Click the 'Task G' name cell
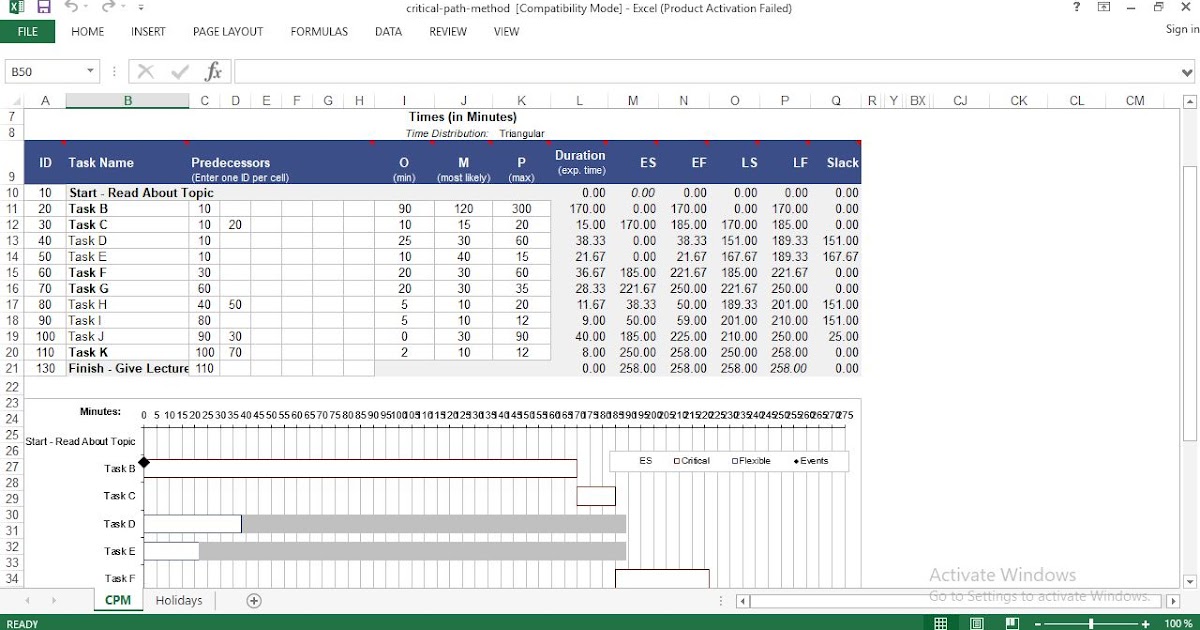Screen dimensions: 1200x630 coord(127,288)
